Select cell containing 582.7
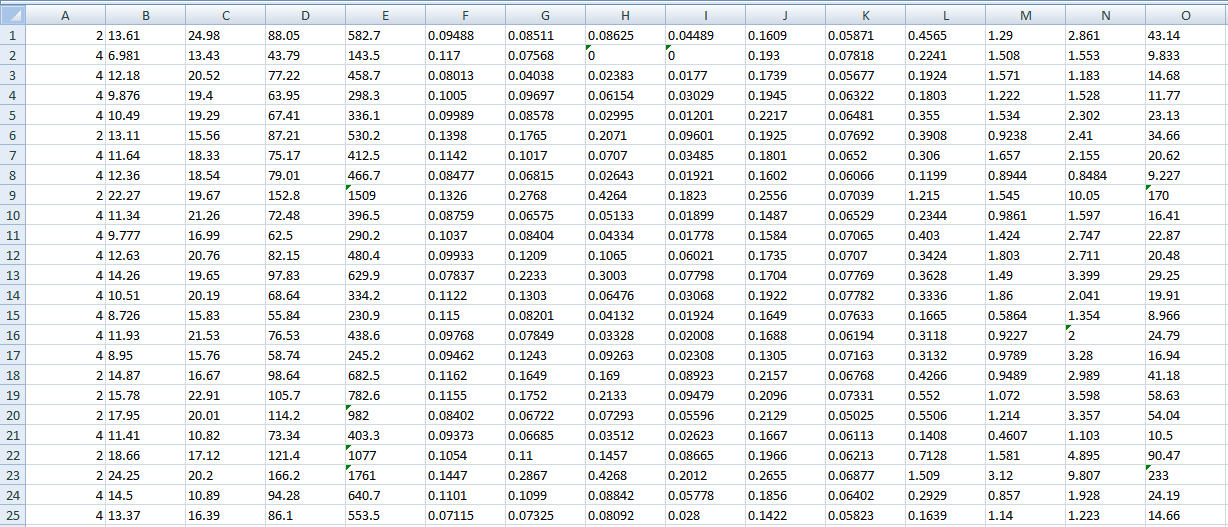The image size is (1228, 527). point(385,35)
